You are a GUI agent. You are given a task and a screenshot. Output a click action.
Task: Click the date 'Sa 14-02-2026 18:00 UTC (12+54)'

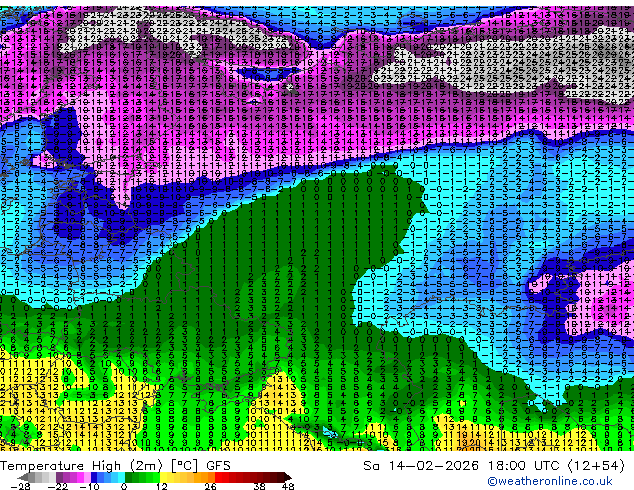point(494,466)
